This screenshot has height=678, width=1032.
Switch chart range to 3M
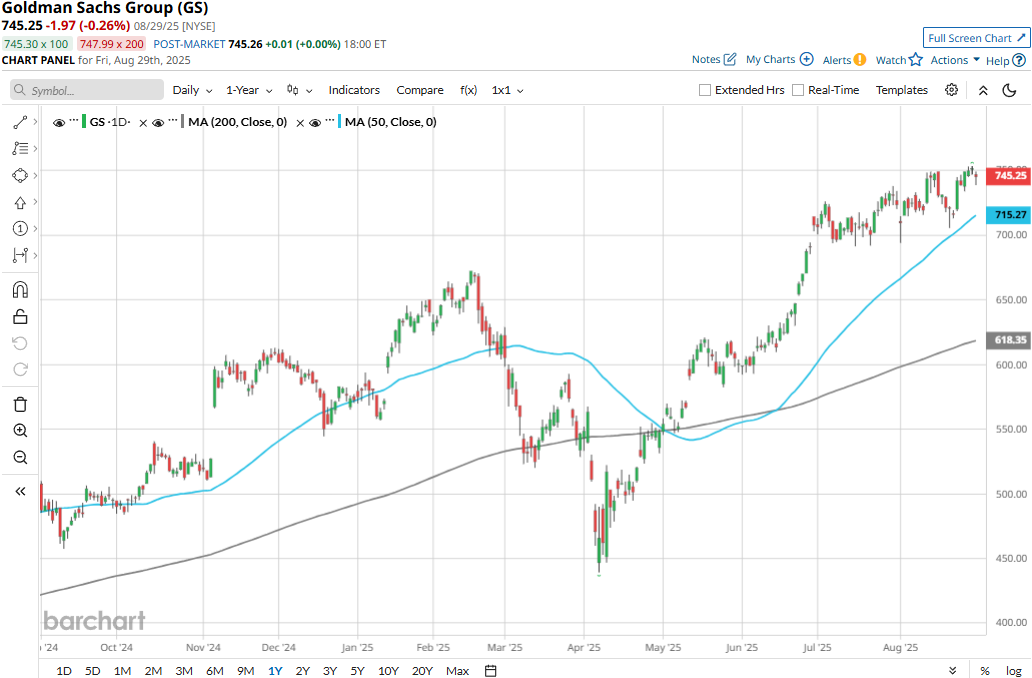click(x=184, y=671)
